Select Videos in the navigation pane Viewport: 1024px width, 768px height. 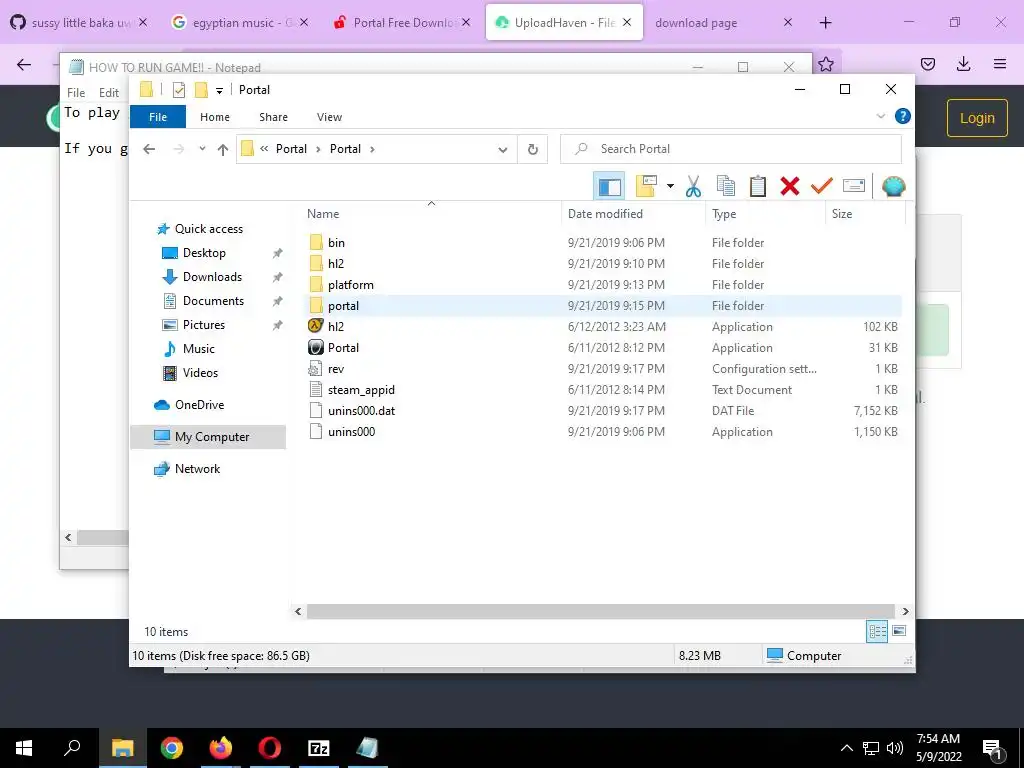pyautogui.click(x=200, y=373)
